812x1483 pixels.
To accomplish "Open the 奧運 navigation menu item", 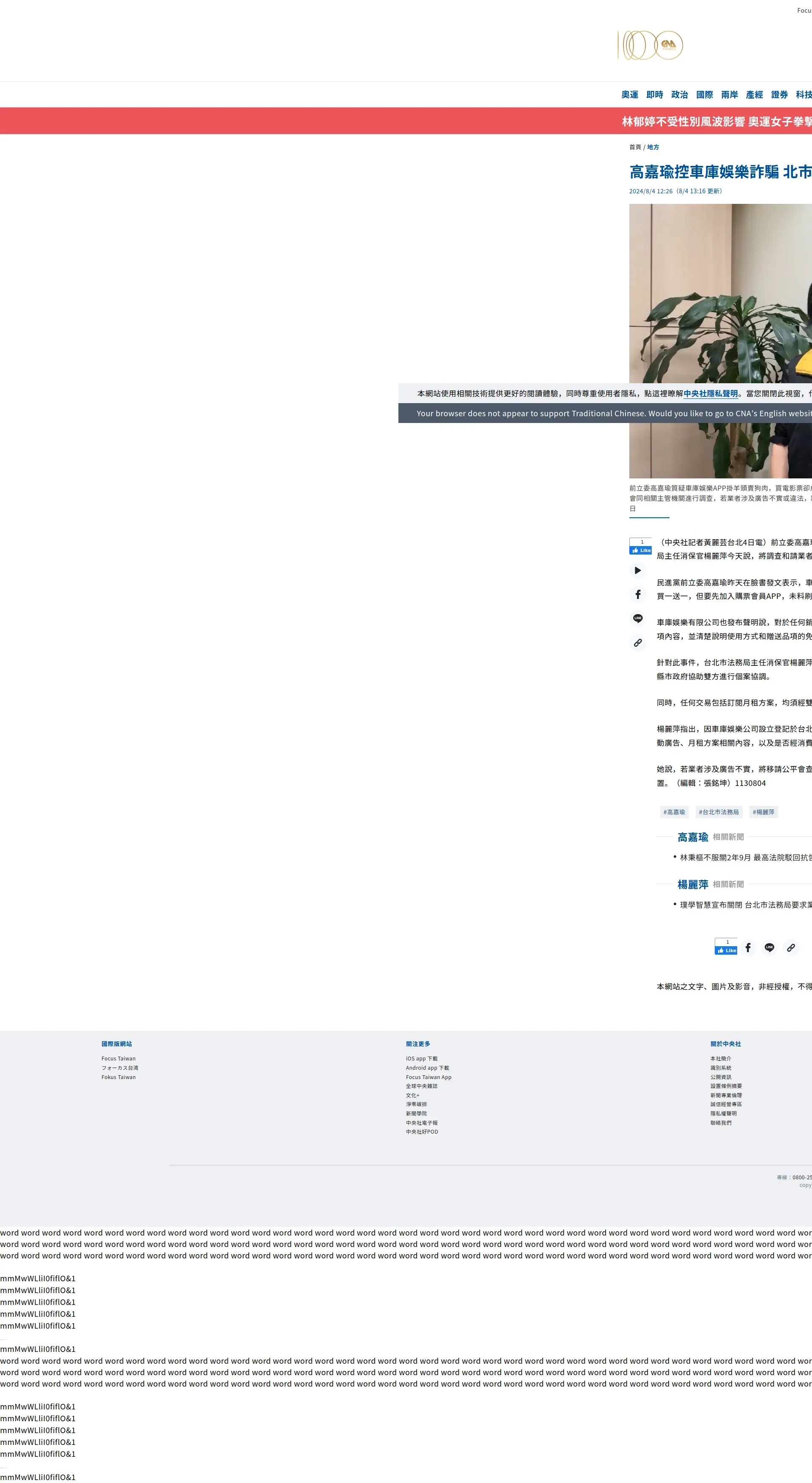I will coord(630,94).
